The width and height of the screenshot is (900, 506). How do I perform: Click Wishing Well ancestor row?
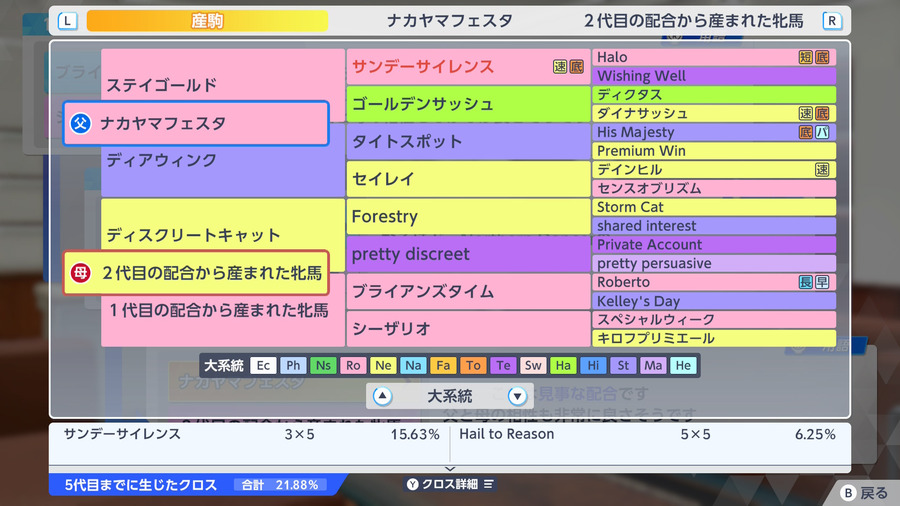(714, 76)
